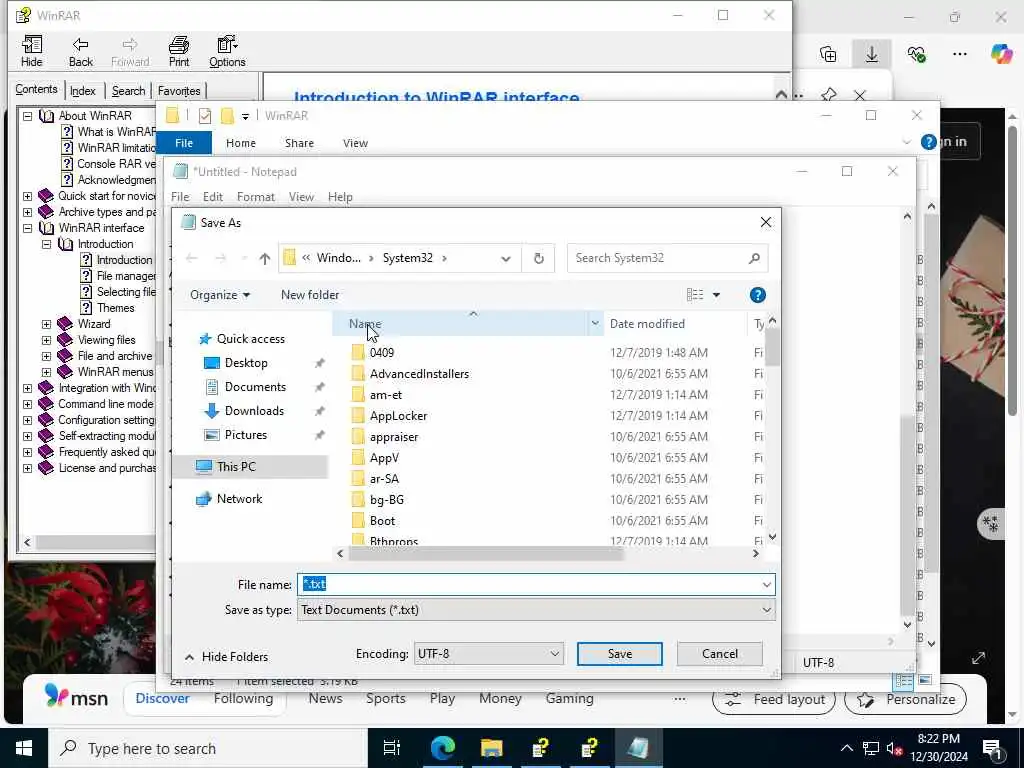Open Edge Copilot icon
The image size is (1024, 768).
1001,54
